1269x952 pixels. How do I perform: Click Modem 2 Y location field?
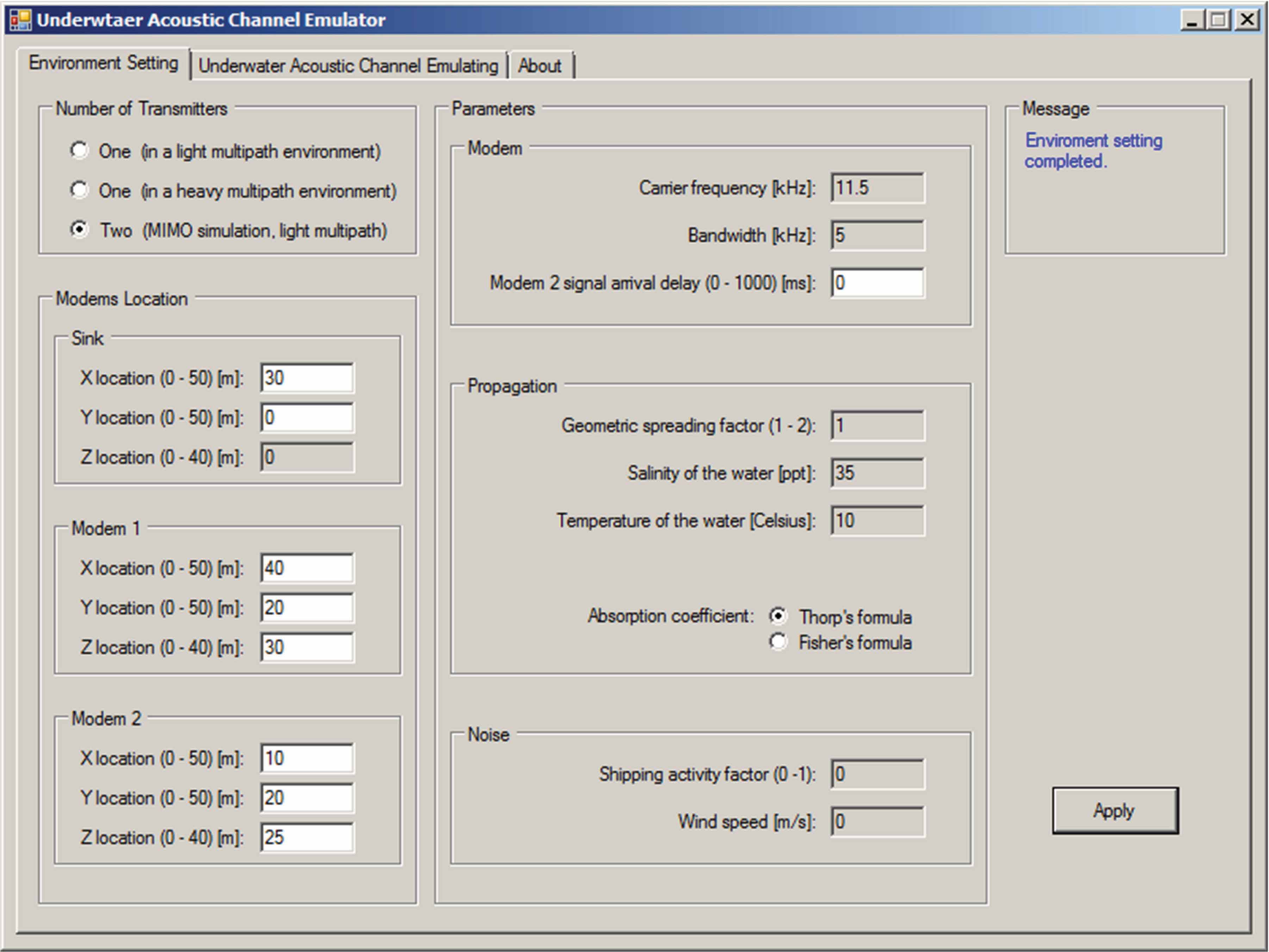pos(307,798)
